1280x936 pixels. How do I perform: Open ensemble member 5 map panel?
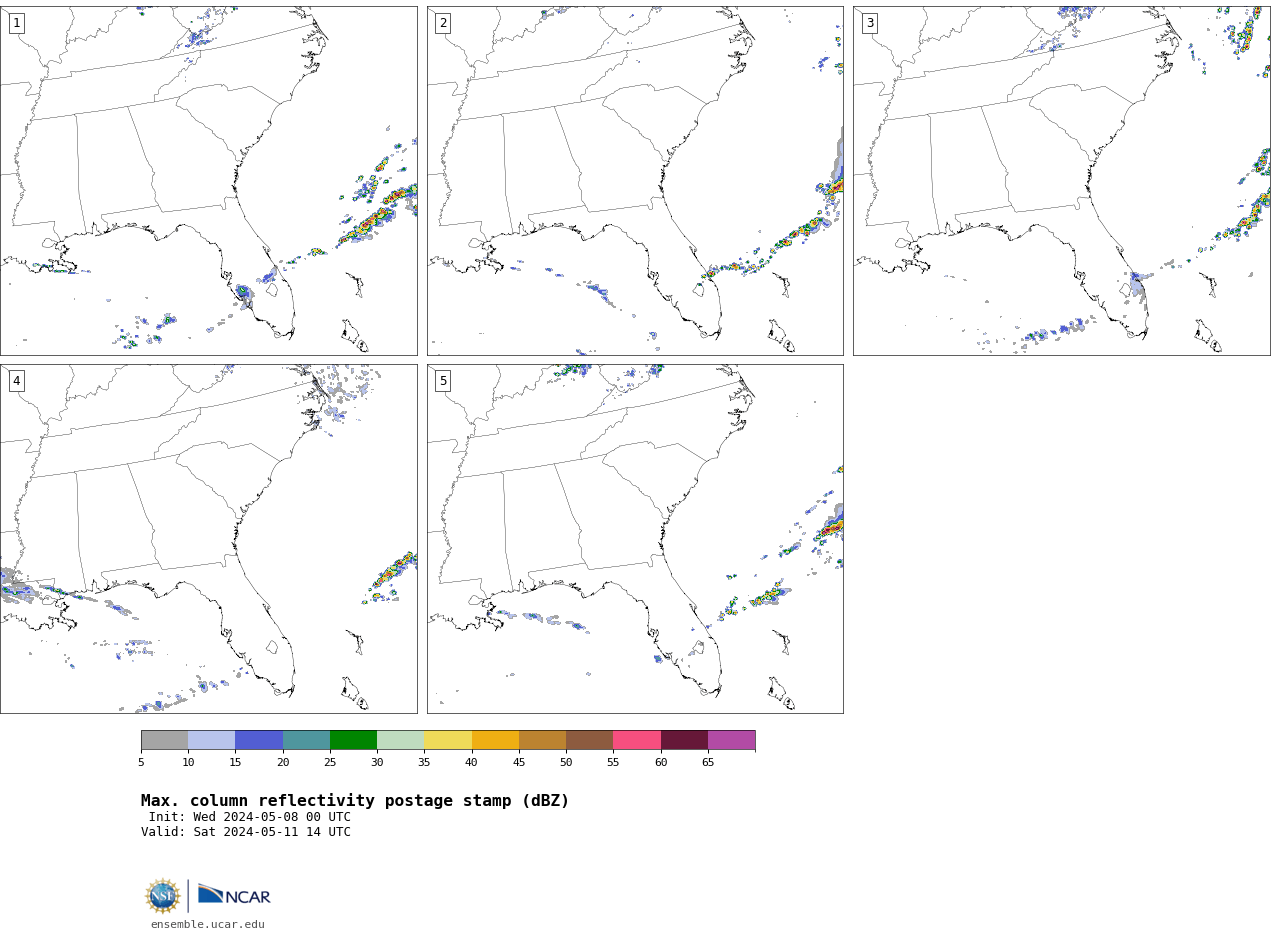pos(635,539)
